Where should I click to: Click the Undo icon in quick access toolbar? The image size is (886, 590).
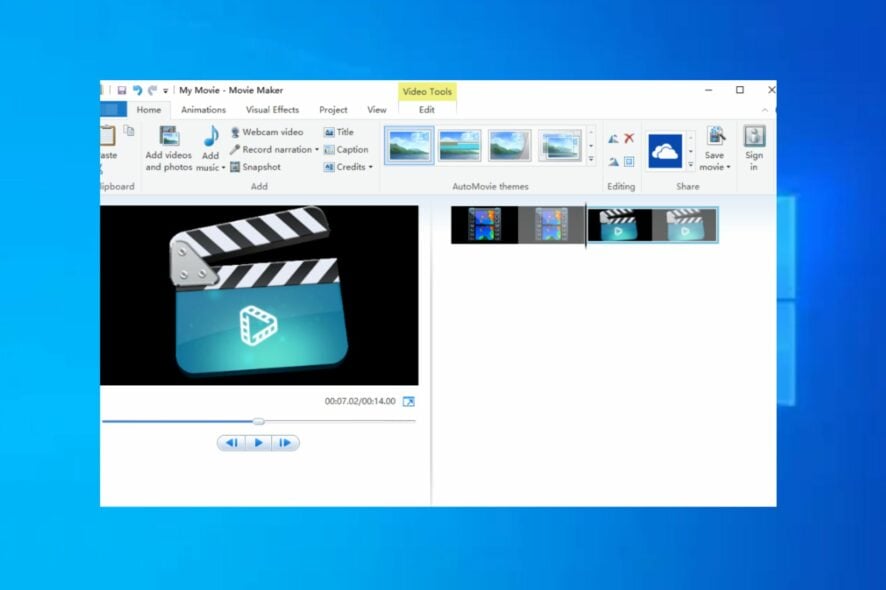[x=138, y=88]
